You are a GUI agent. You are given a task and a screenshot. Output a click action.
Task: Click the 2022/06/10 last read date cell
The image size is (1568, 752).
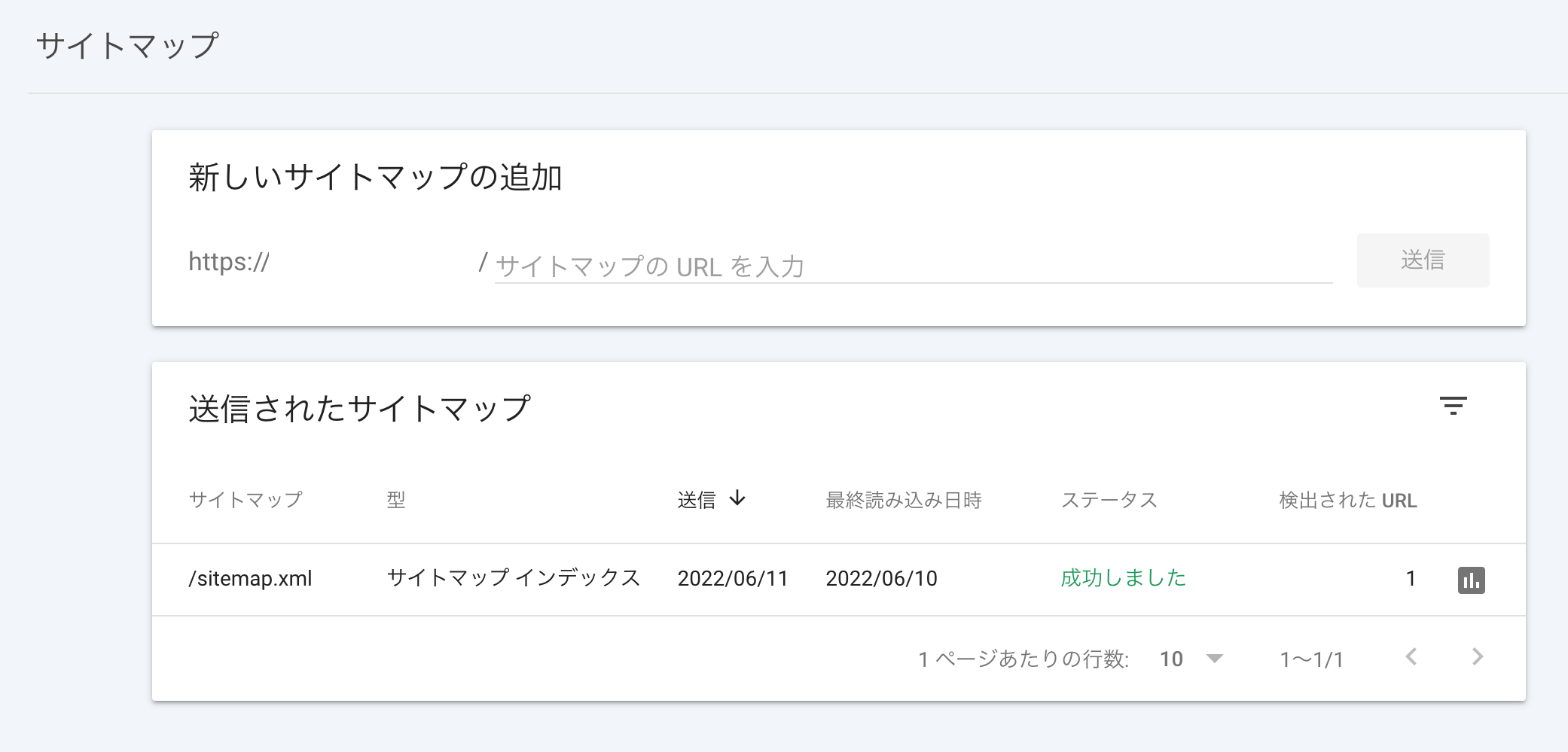coord(881,578)
